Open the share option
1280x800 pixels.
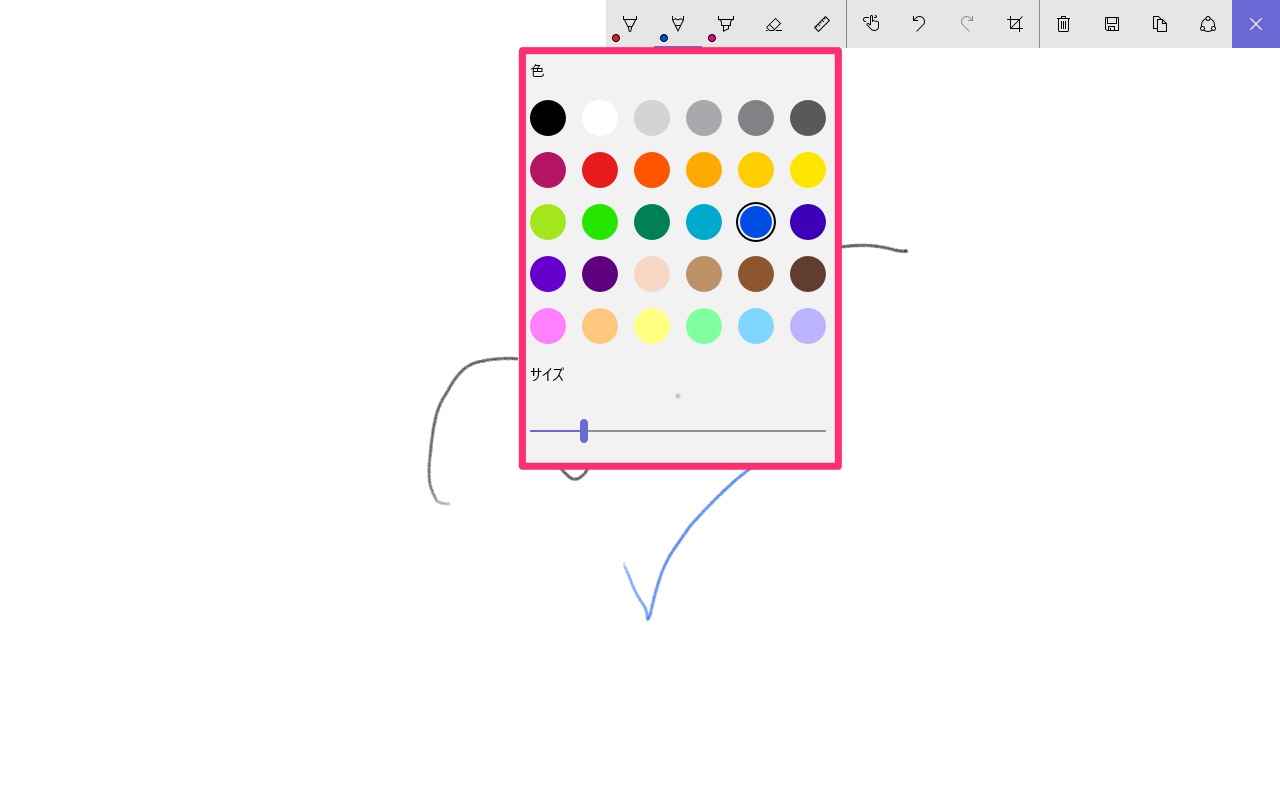point(1208,24)
